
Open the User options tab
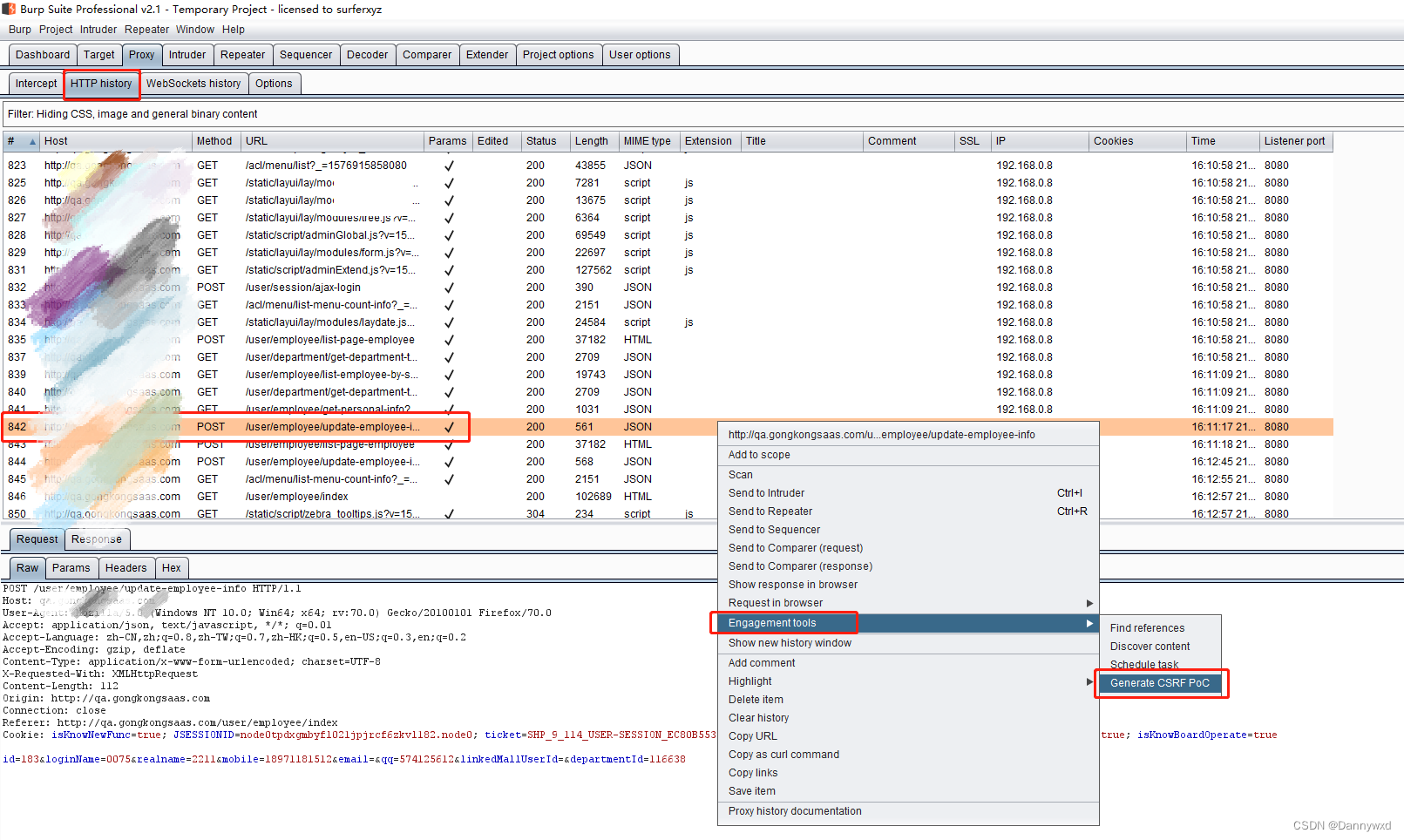pos(641,55)
